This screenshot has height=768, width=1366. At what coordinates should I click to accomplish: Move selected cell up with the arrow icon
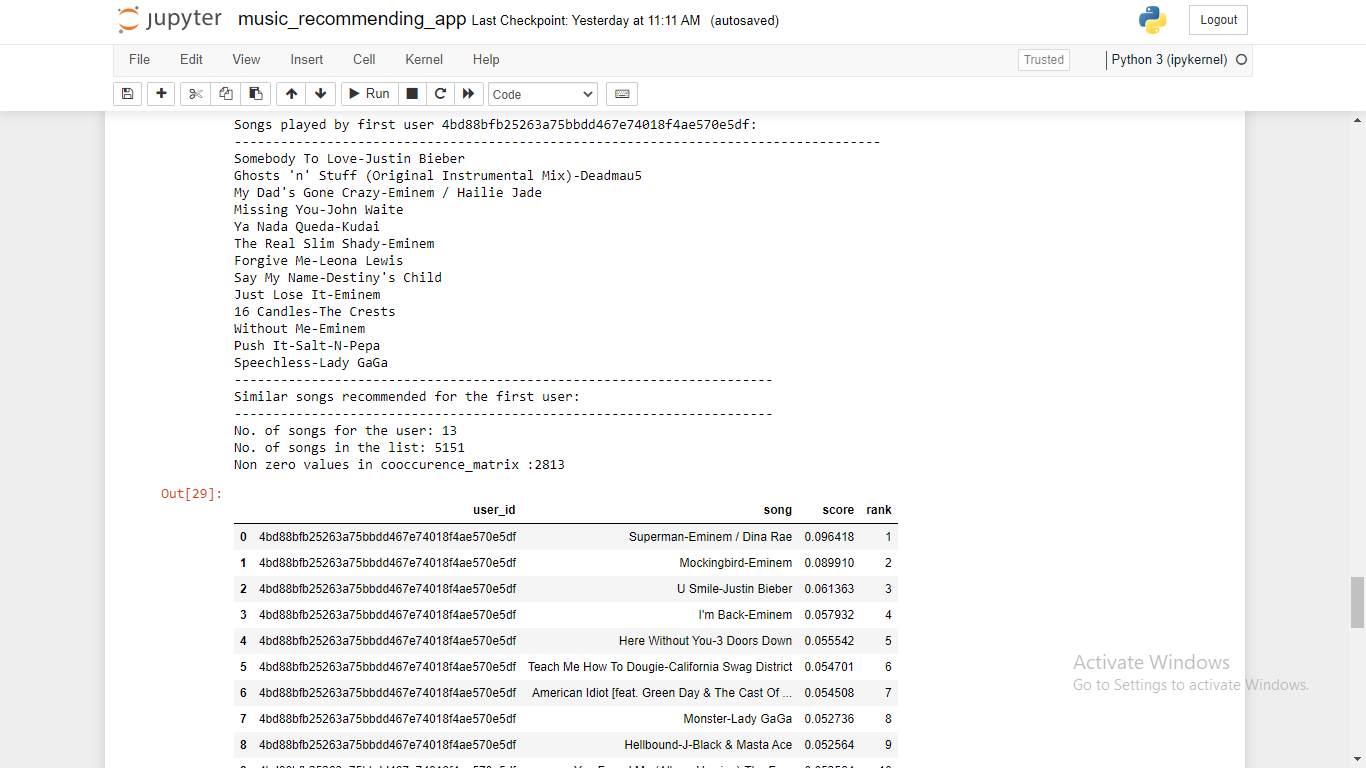tap(291, 93)
